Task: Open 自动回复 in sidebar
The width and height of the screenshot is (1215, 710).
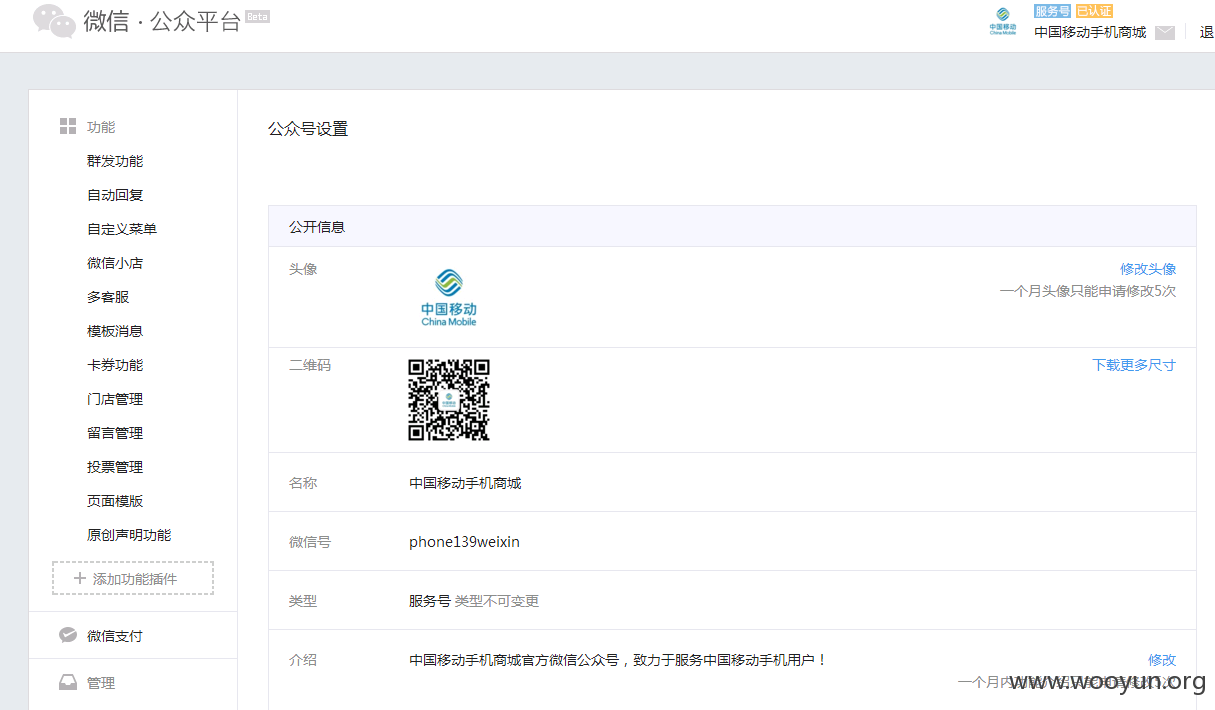Action: (x=115, y=195)
